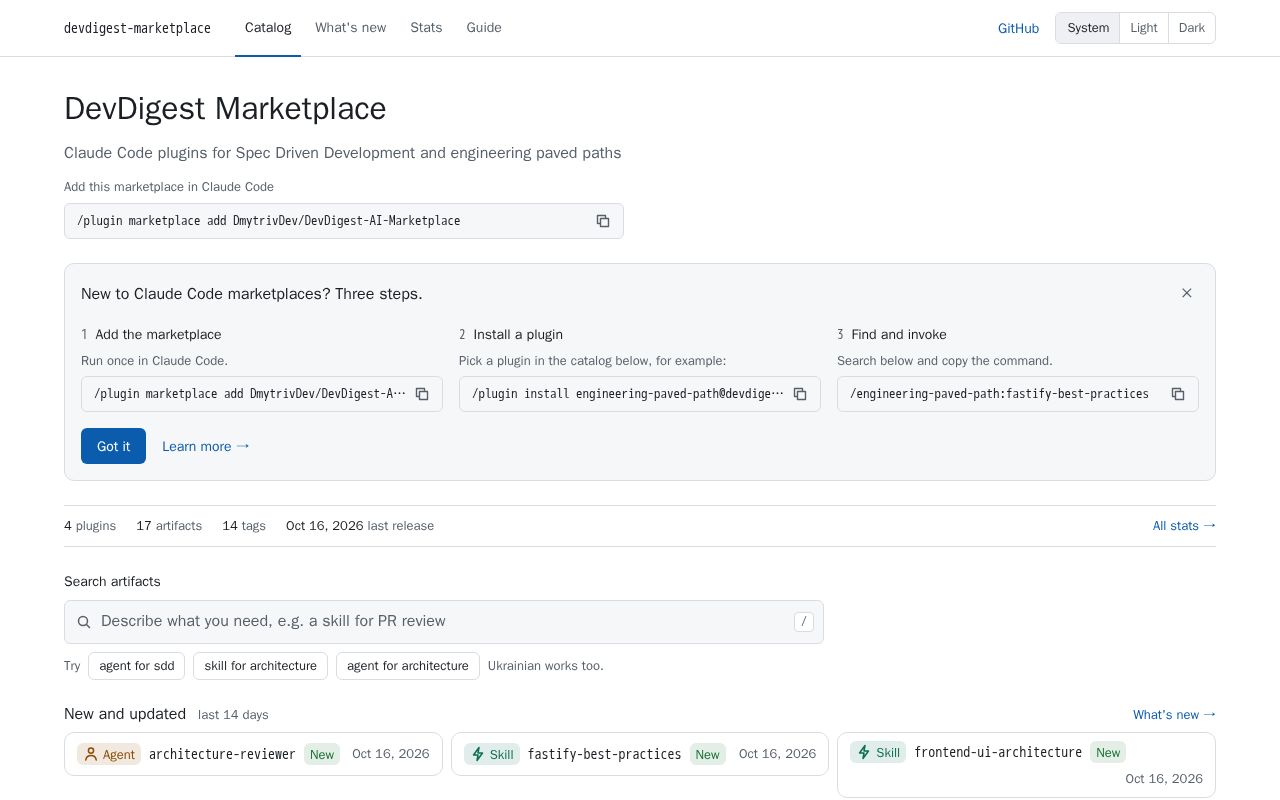Open the Stats tab
Viewport: 1280px width, 800px height.
point(426,28)
